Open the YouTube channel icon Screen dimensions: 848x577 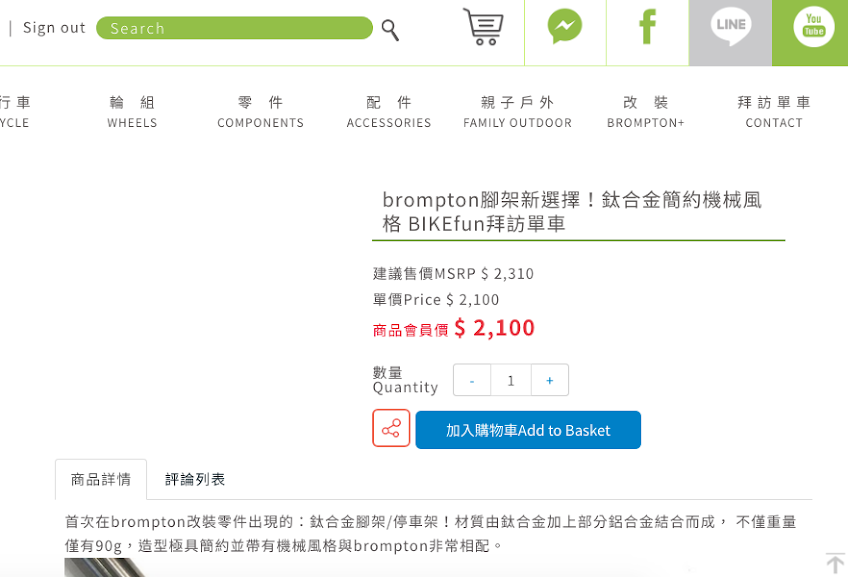pyautogui.click(x=813, y=26)
